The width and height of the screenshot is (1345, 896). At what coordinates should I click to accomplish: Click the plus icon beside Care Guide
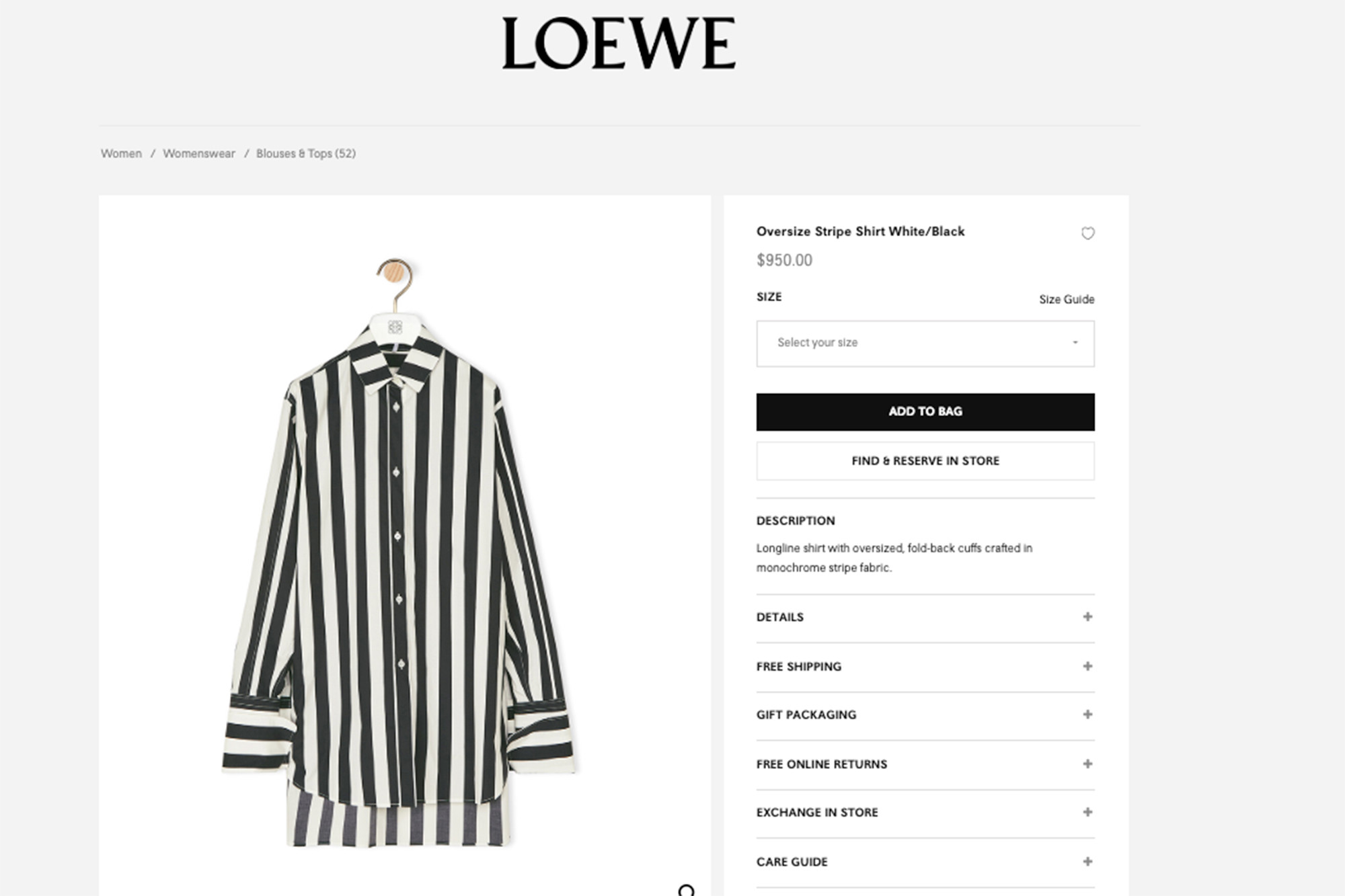tap(1087, 862)
